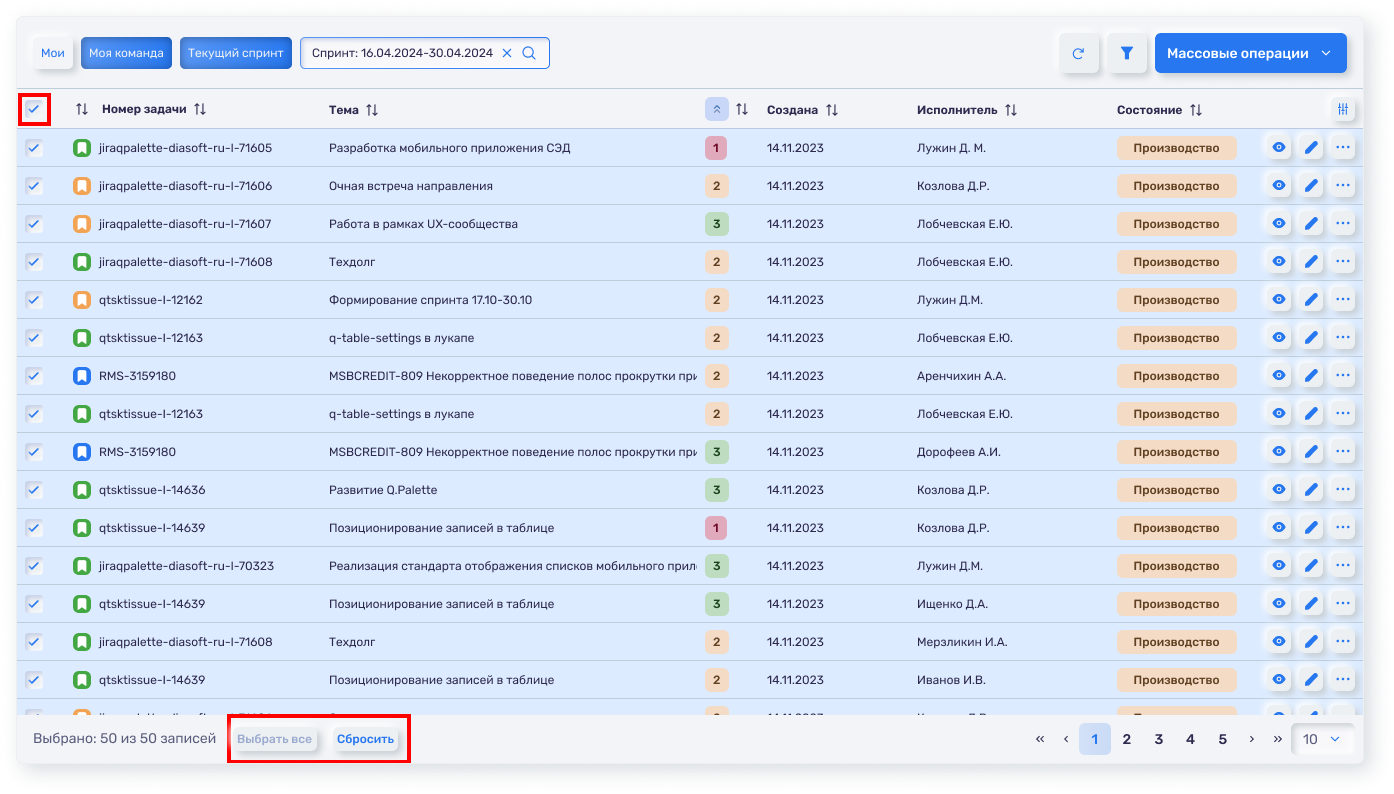The image size is (1394, 794).
Task: View task Развитие Q.Palette with eye icon
Action: coord(1278,490)
